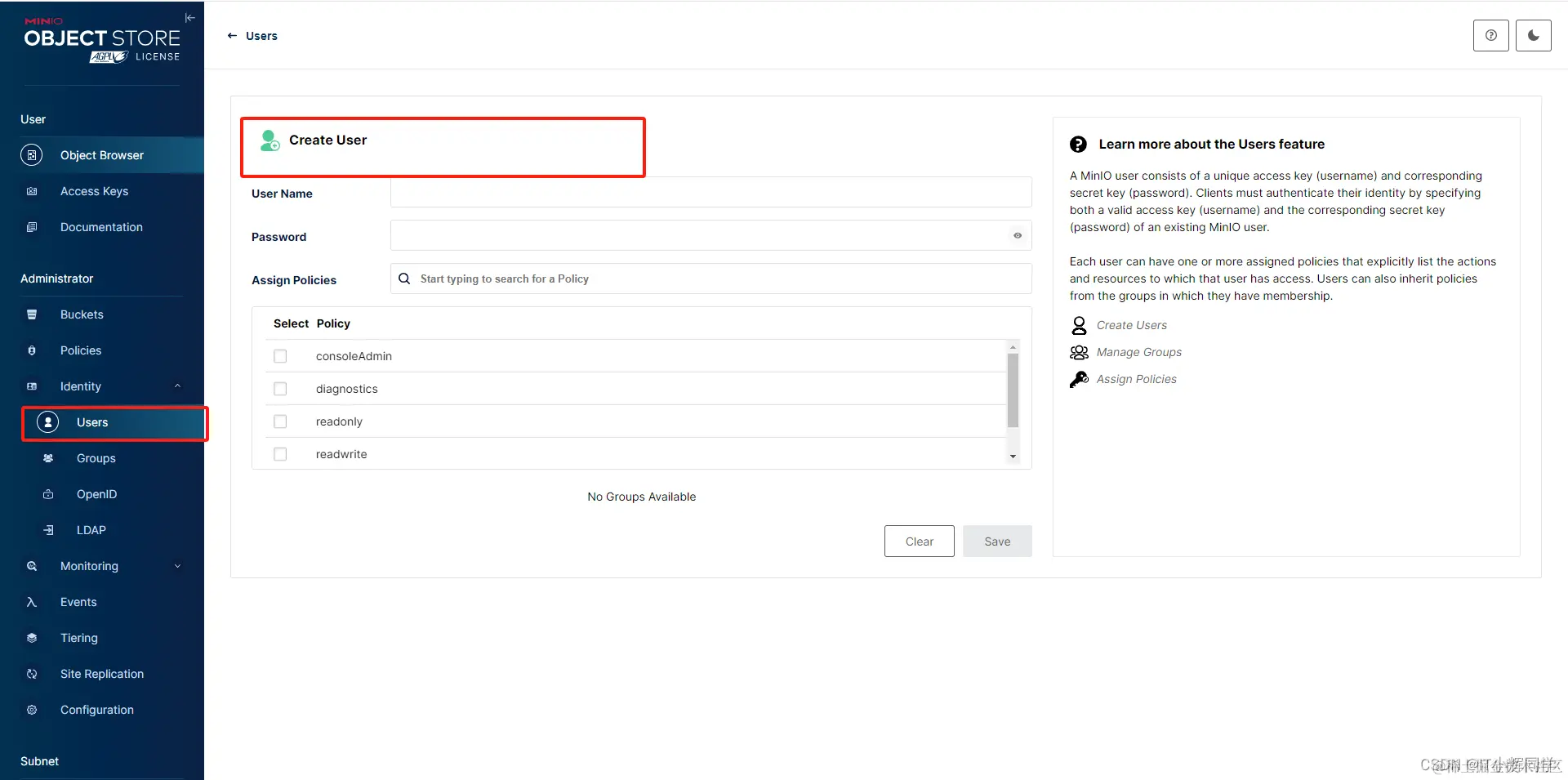Check the diagnostics policy checkbox
Image resolution: width=1568 pixels, height=780 pixels.
pos(280,389)
